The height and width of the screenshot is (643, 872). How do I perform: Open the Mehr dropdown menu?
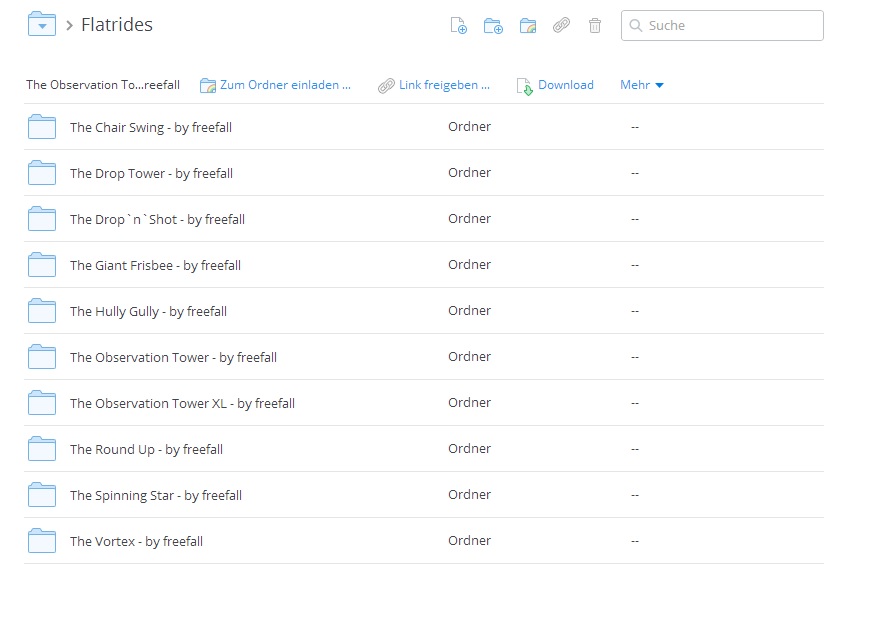click(x=641, y=85)
